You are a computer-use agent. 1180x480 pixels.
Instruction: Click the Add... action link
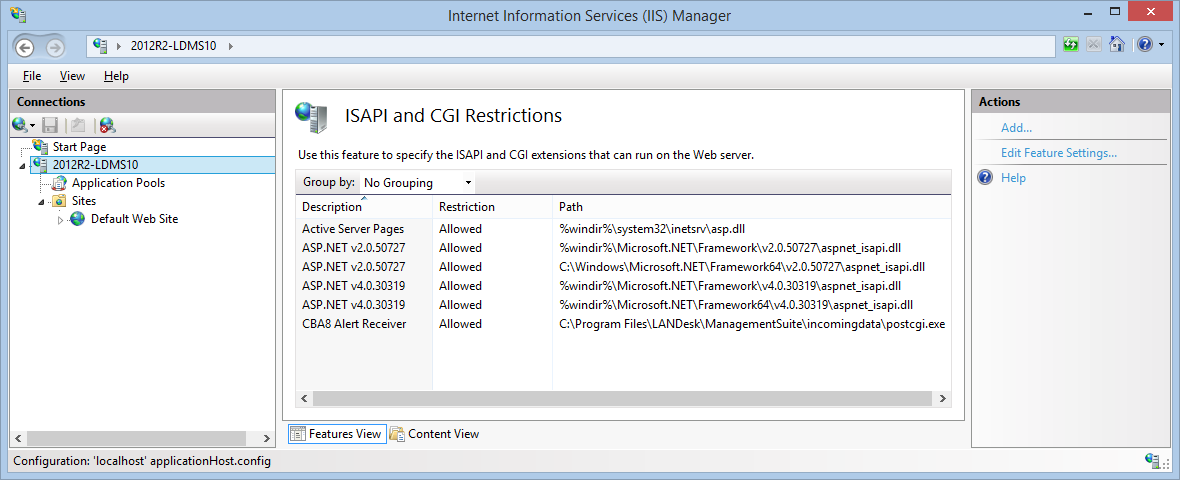click(1016, 128)
